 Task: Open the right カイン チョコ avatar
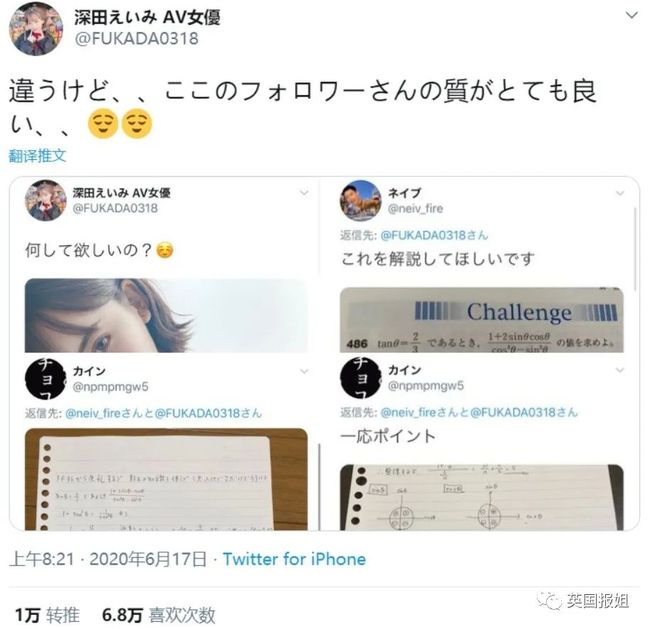(360, 378)
